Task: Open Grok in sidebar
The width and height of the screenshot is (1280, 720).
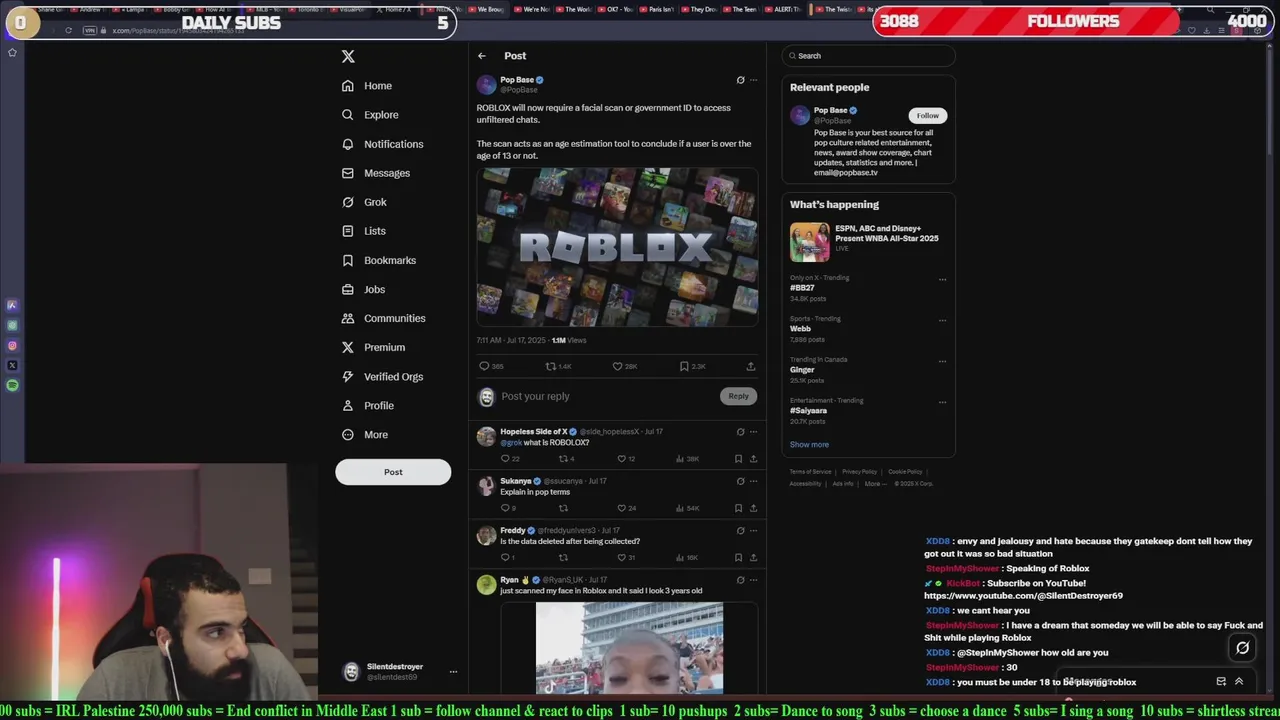Action: (x=364, y=202)
